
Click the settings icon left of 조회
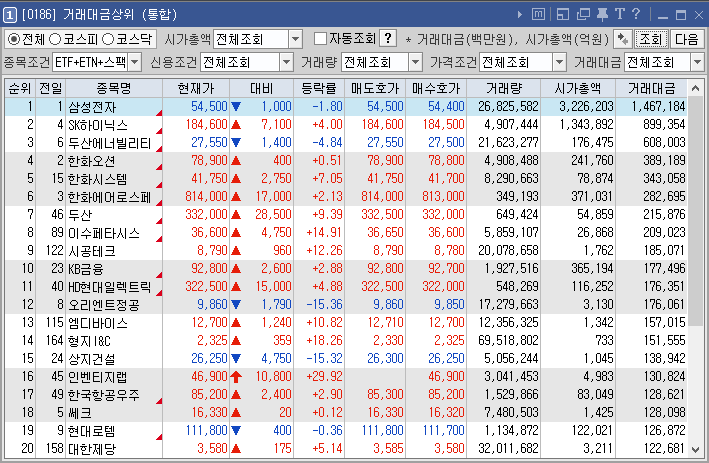click(623, 39)
